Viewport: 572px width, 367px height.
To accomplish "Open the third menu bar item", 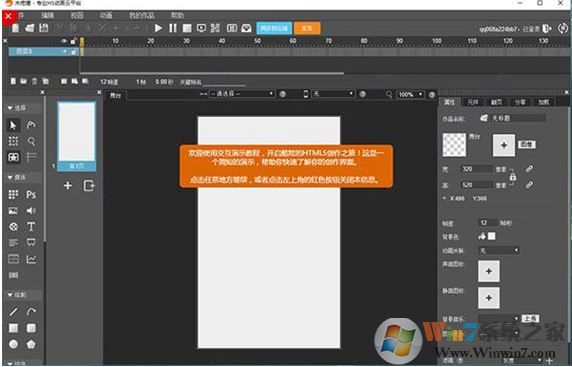I will tap(77, 15).
